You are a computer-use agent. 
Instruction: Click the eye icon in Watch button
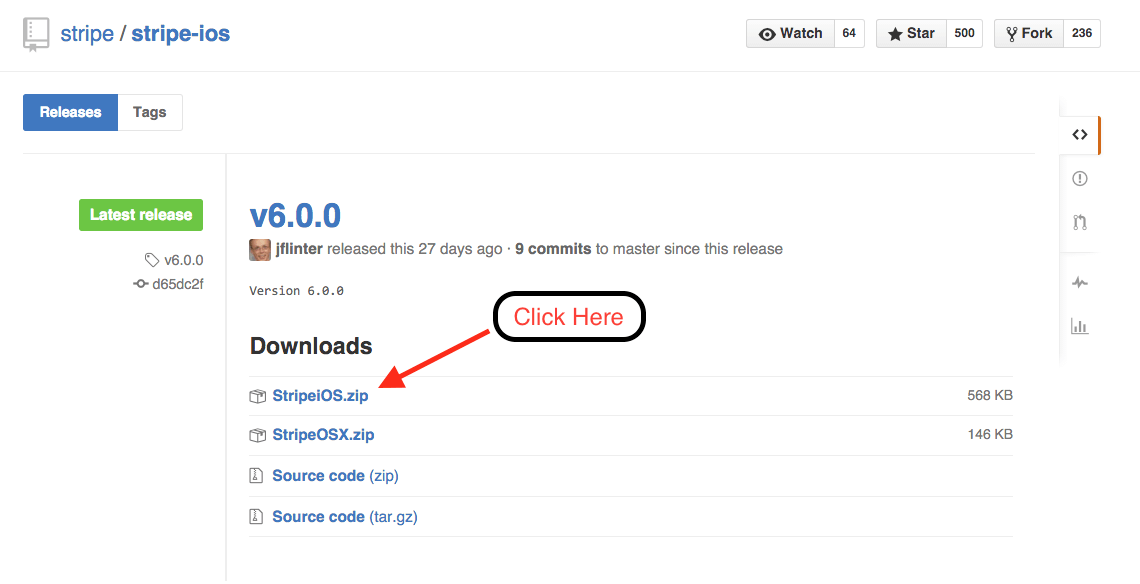pos(767,34)
